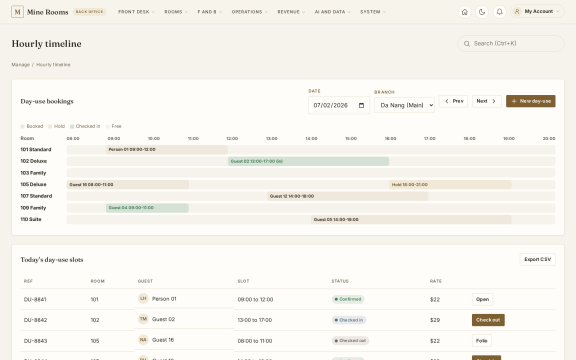The height and width of the screenshot is (360, 576).
Task: Check out Guest 02 booking DU-8842
Action: (488, 320)
